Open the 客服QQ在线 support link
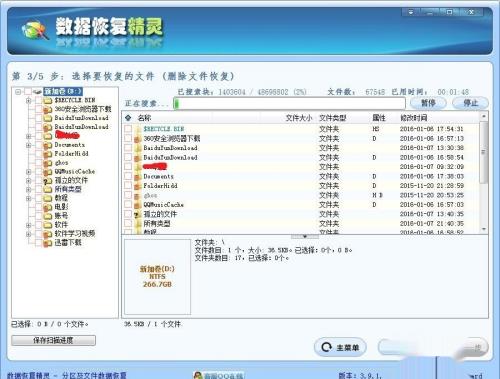This screenshot has height=379, width=500. [x=223, y=376]
